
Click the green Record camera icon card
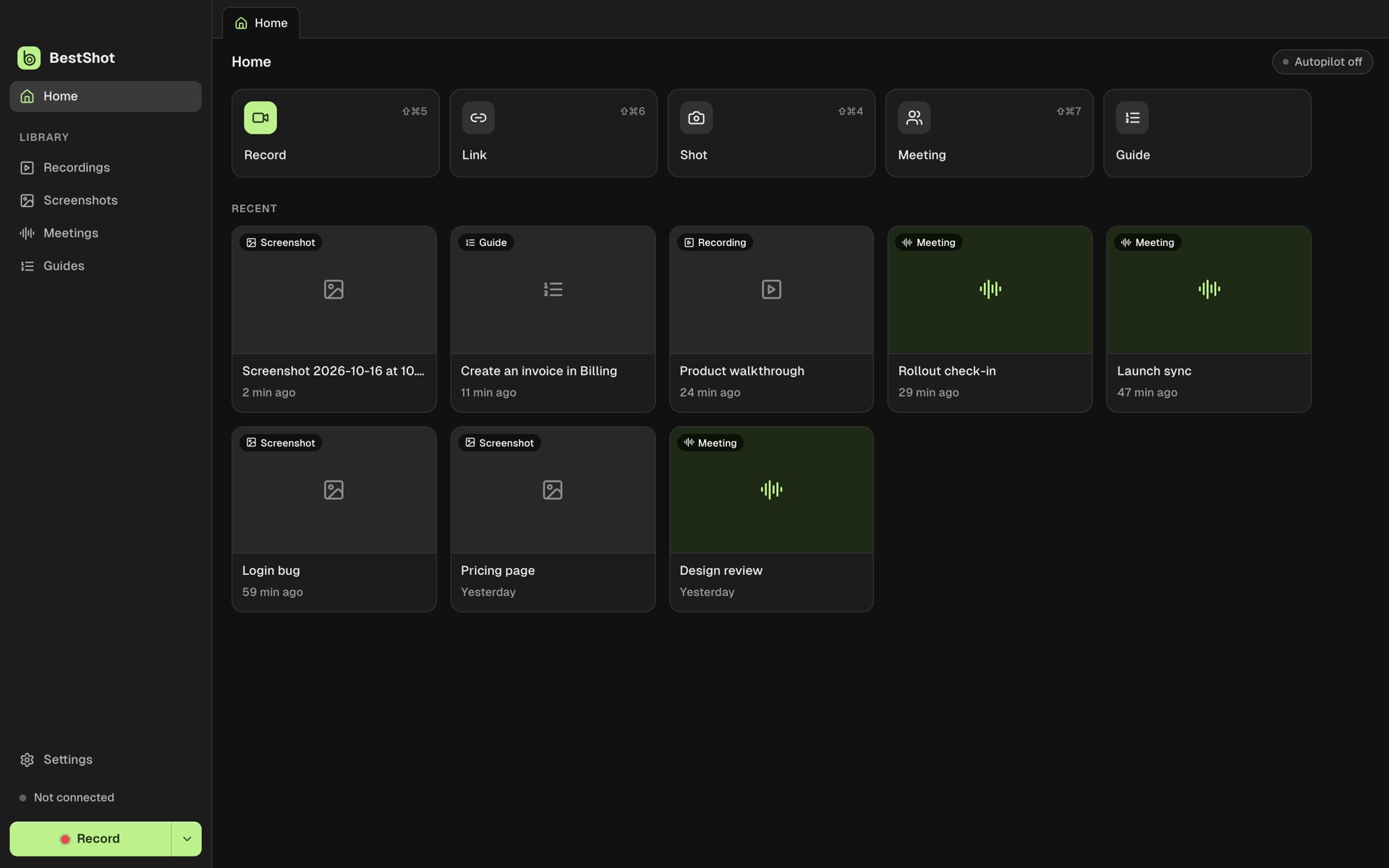coord(260,118)
